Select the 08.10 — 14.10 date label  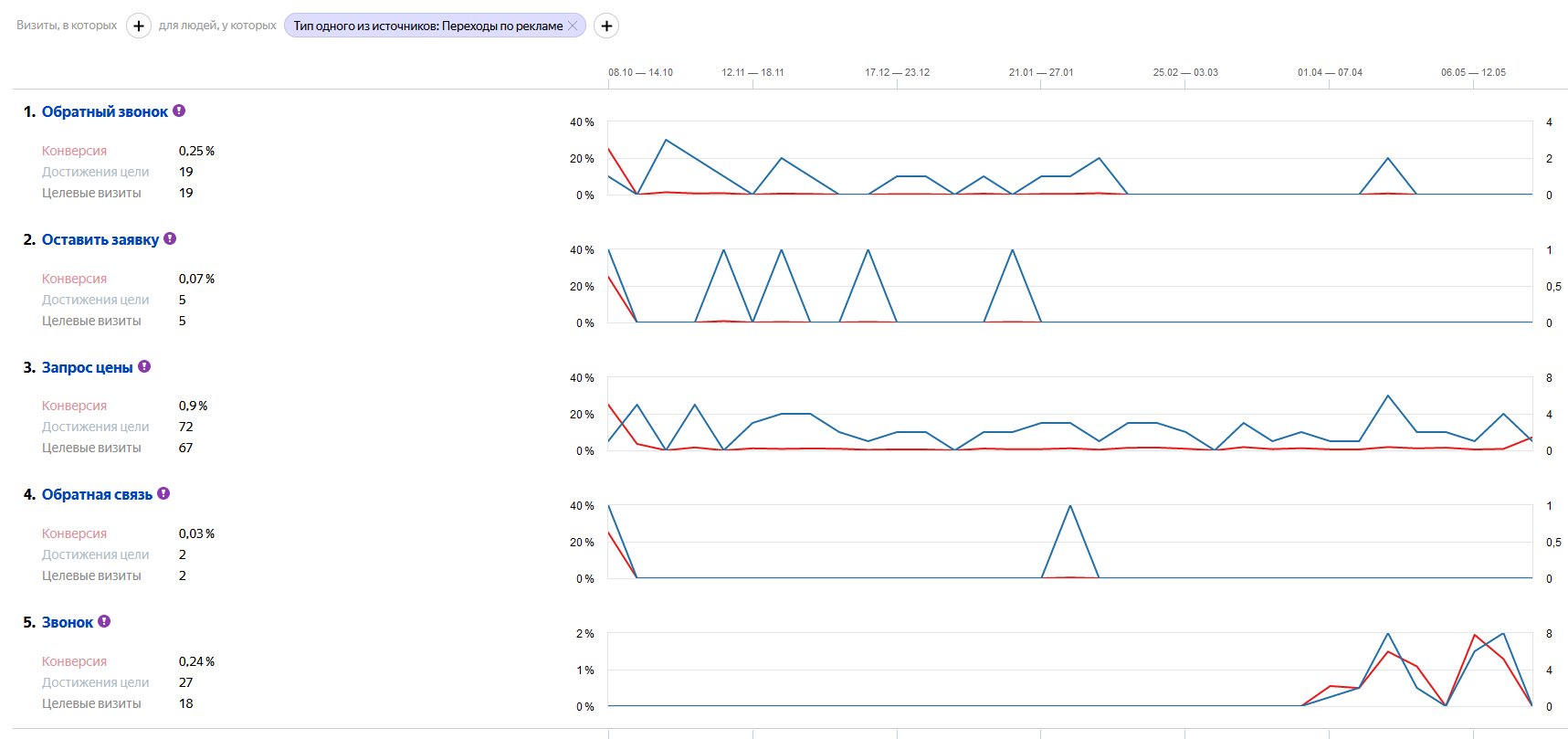click(640, 72)
